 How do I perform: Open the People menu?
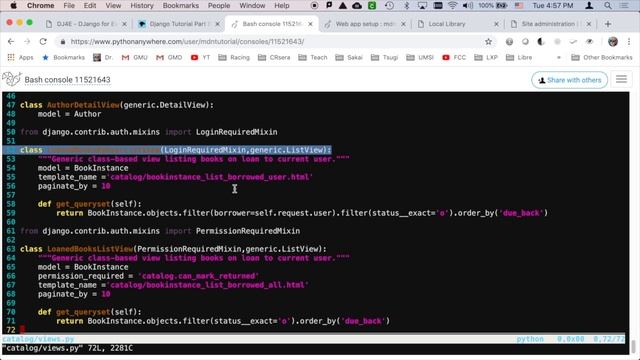coord(219,6)
